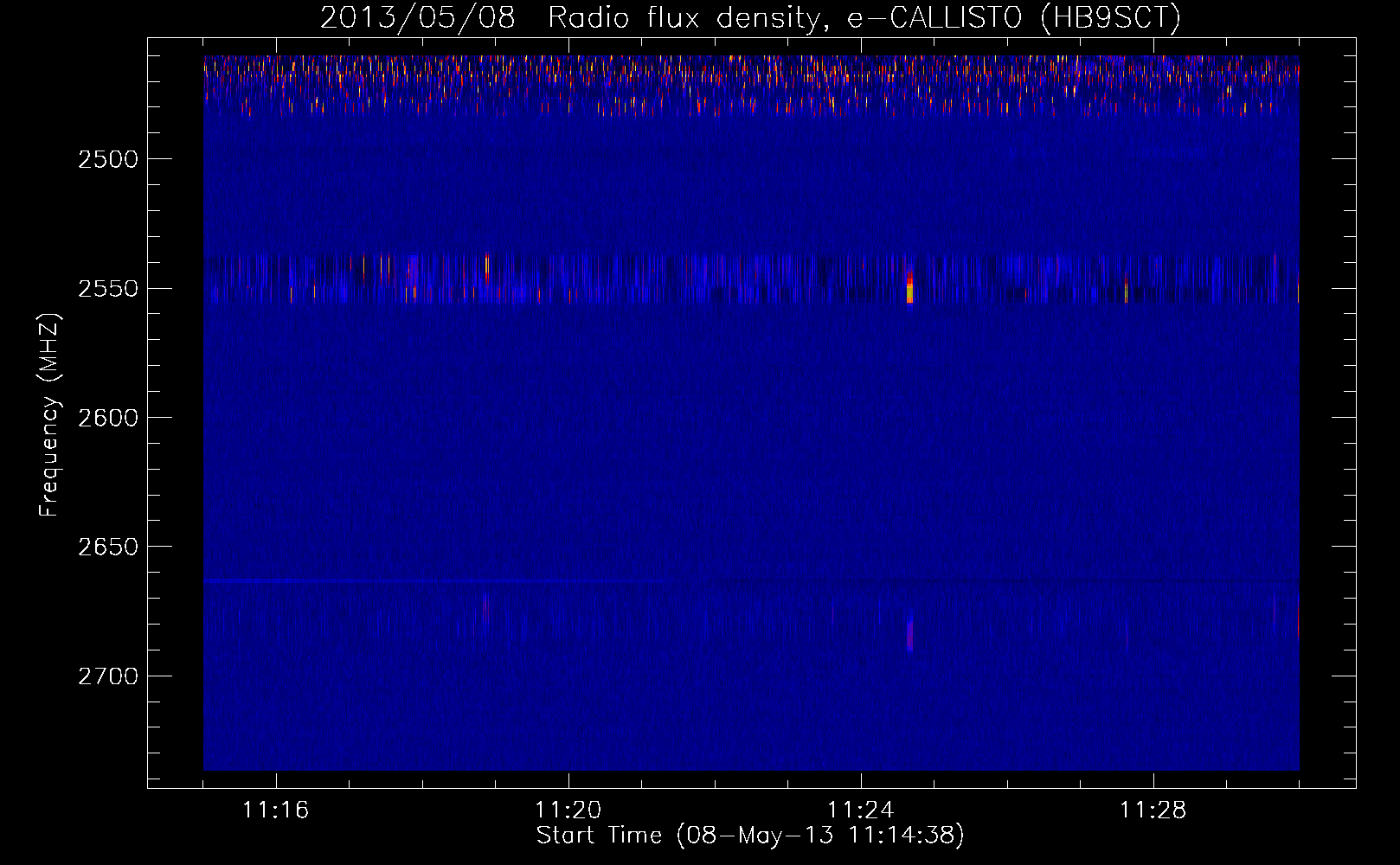Click the 2600 frequency tick label

(108, 418)
